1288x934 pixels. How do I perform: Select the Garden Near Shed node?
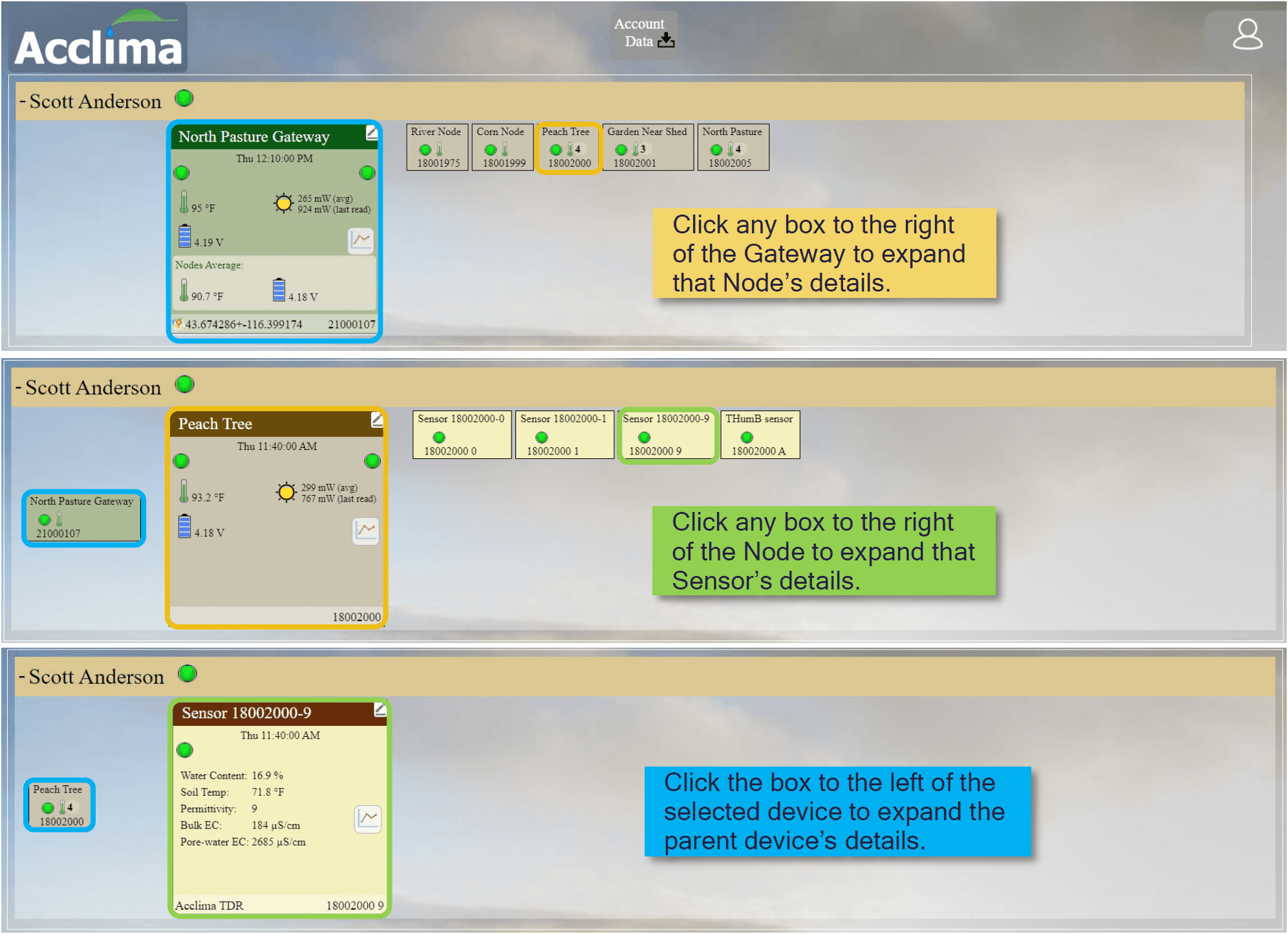(x=647, y=147)
